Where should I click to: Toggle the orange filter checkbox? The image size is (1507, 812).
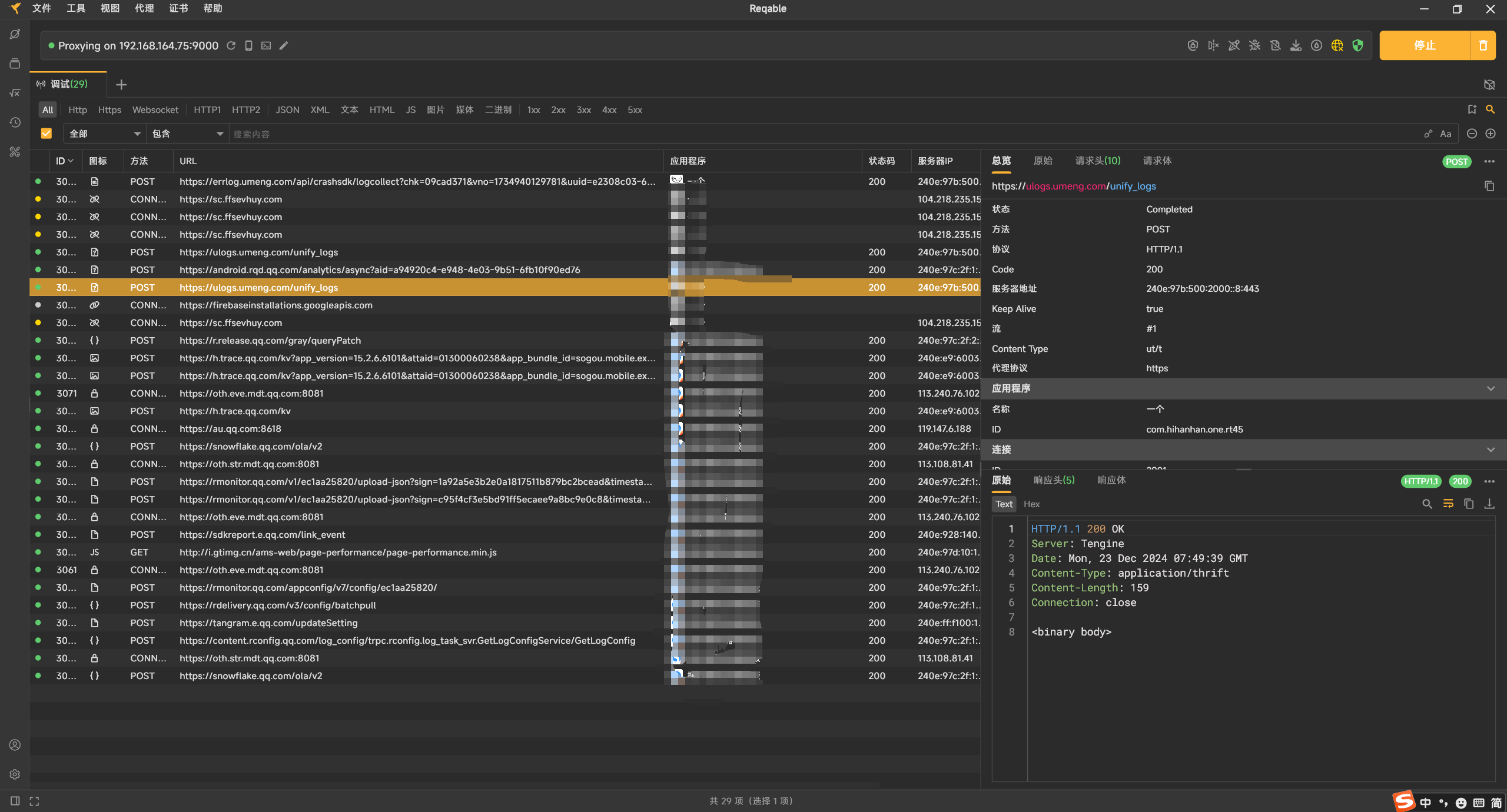[47, 134]
